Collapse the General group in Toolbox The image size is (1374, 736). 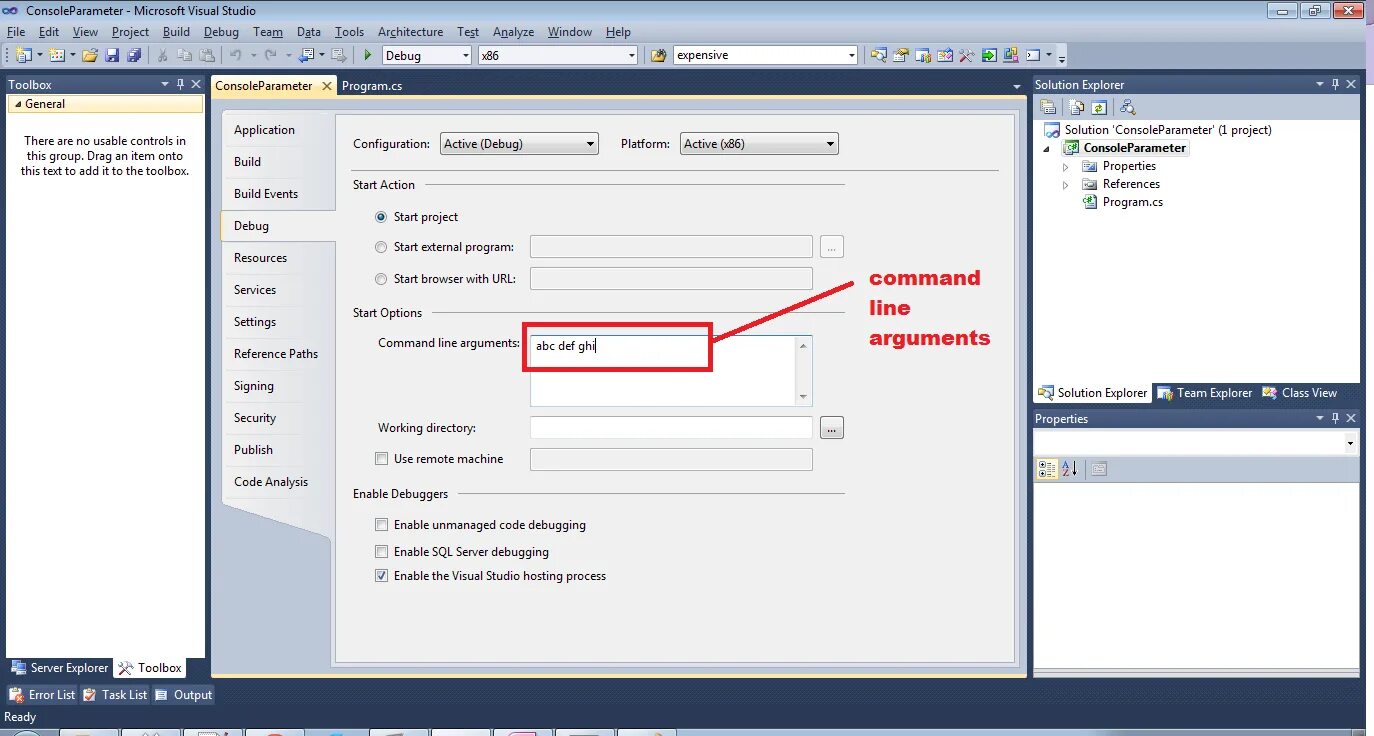pyautogui.click(x=17, y=104)
